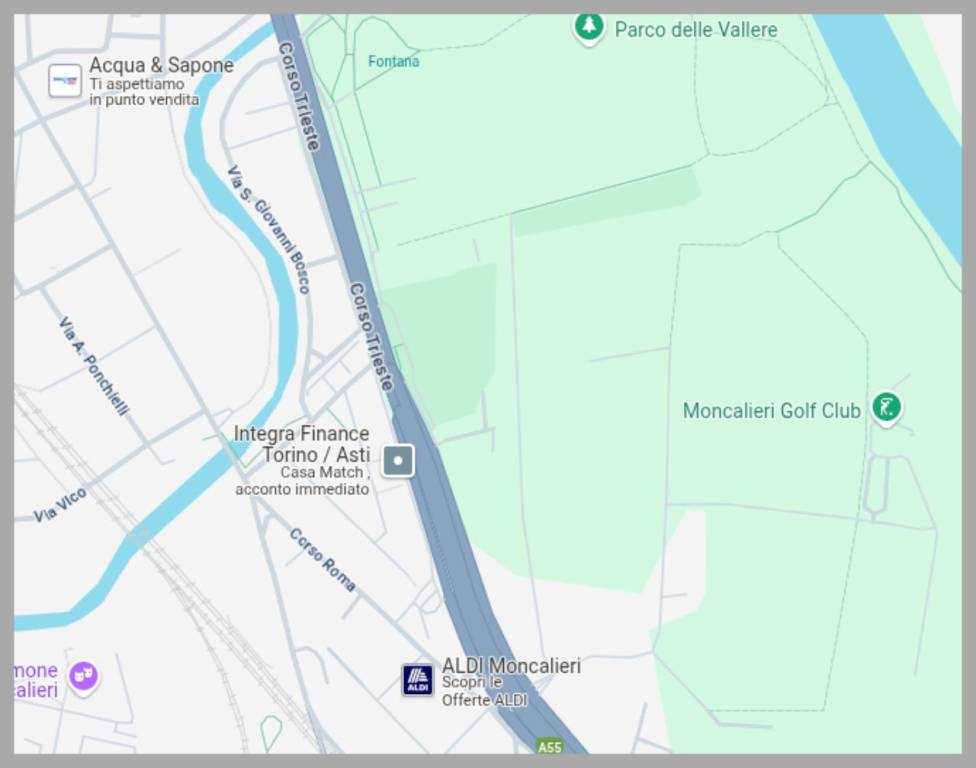
Task: Click the Via S. Giovanni Bosco street label
Action: click(268, 229)
